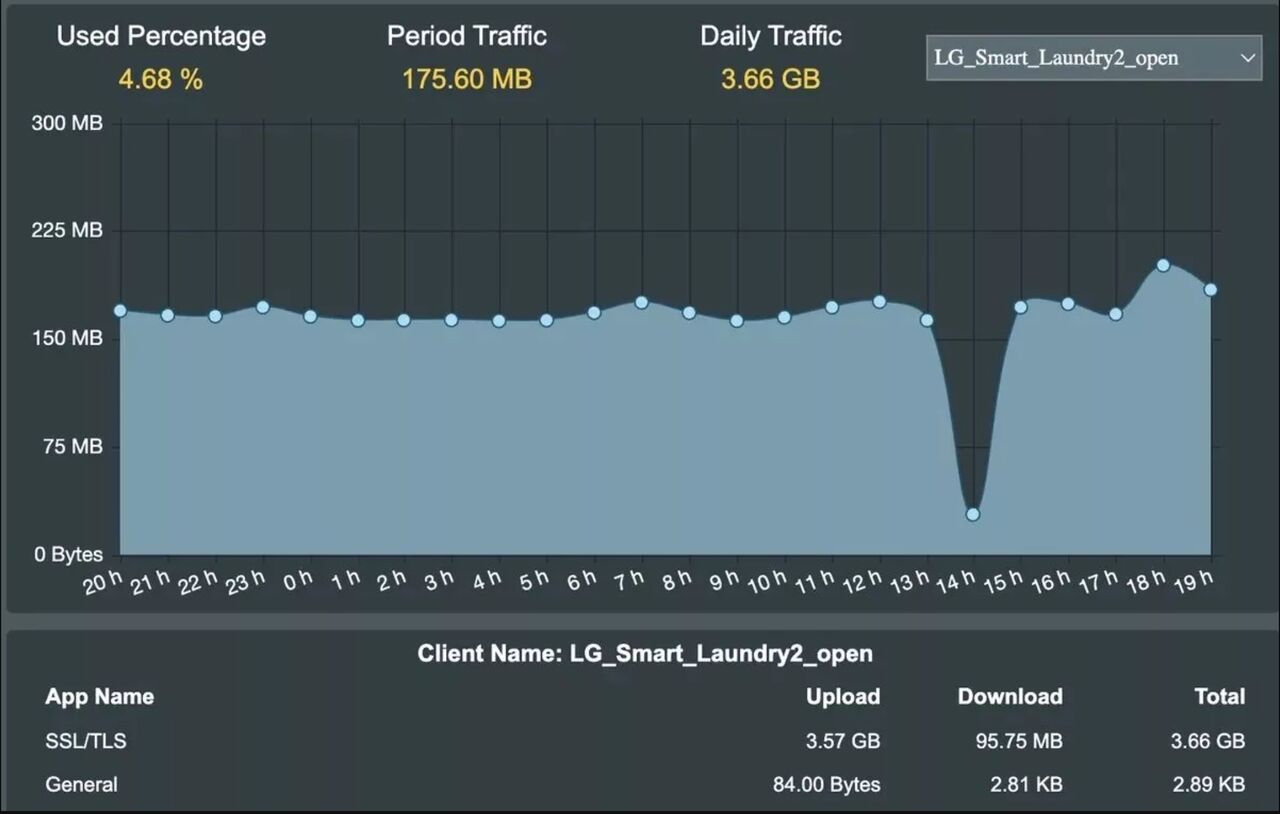Viewport: 1280px width, 814px height.
Task: Click the Used Percentage heading
Action: tap(161, 37)
